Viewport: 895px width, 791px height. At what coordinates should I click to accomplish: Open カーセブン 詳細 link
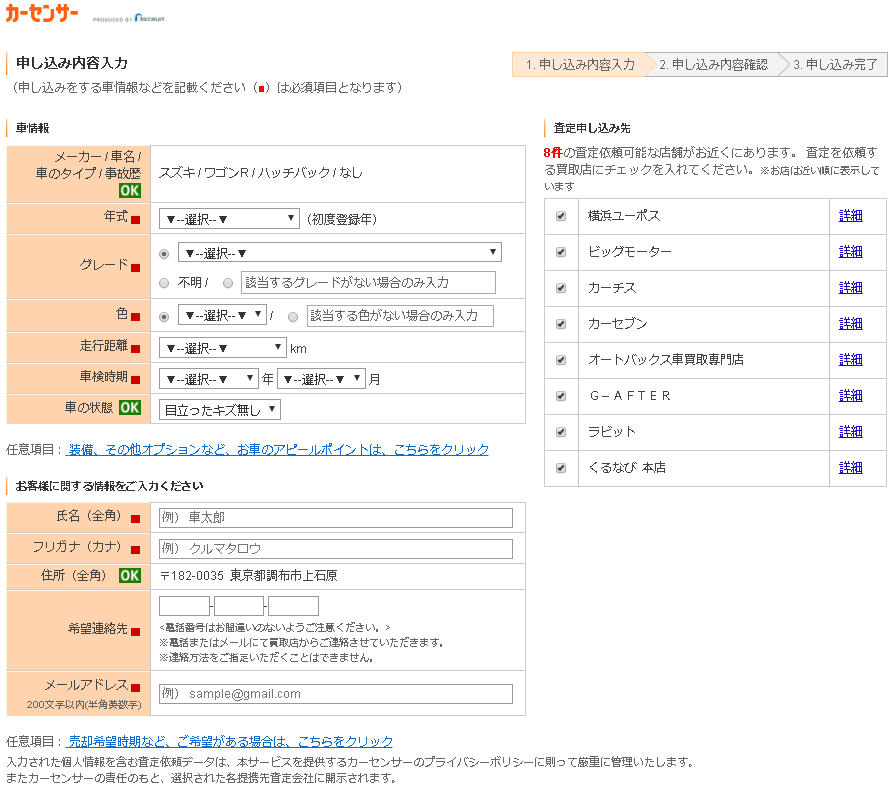(x=850, y=324)
